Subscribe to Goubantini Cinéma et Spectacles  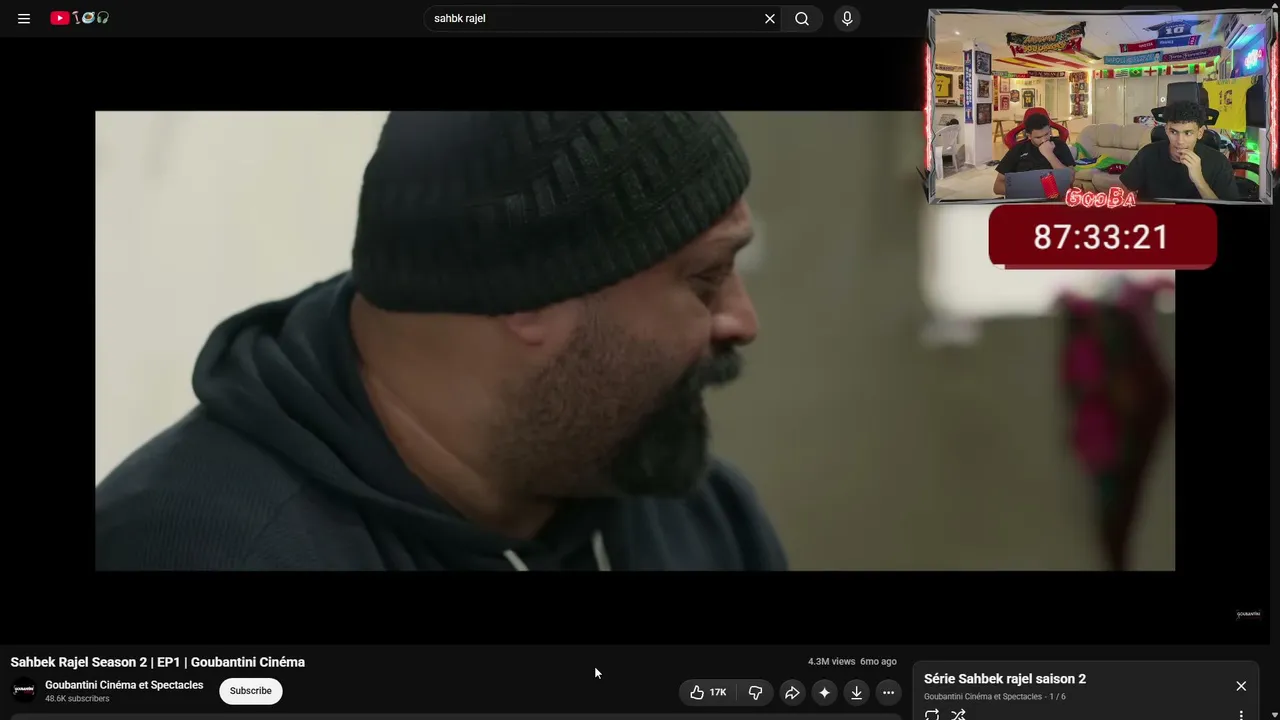tap(251, 691)
